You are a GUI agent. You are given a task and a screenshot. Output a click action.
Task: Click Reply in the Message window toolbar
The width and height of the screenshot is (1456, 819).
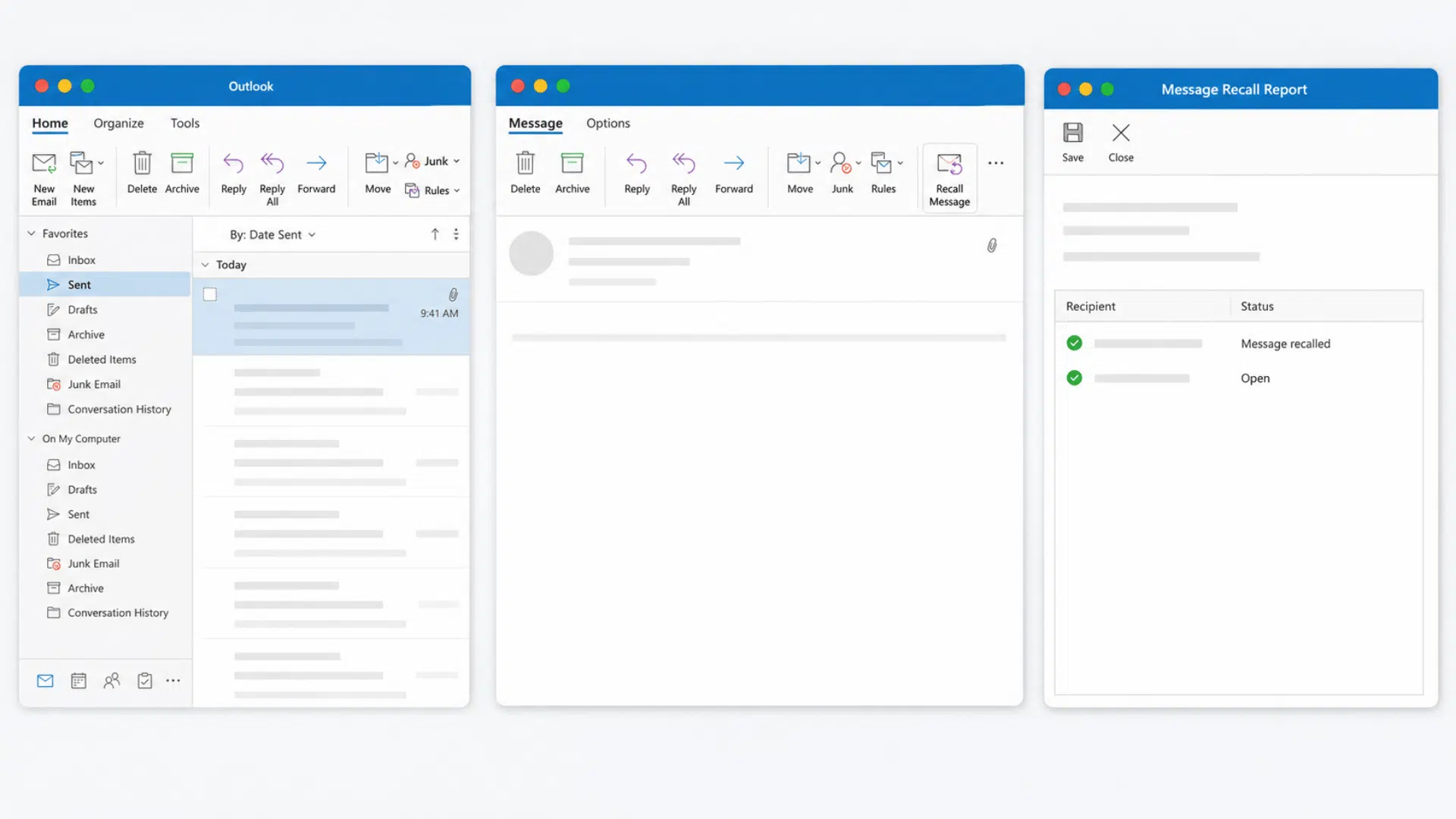pyautogui.click(x=637, y=173)
